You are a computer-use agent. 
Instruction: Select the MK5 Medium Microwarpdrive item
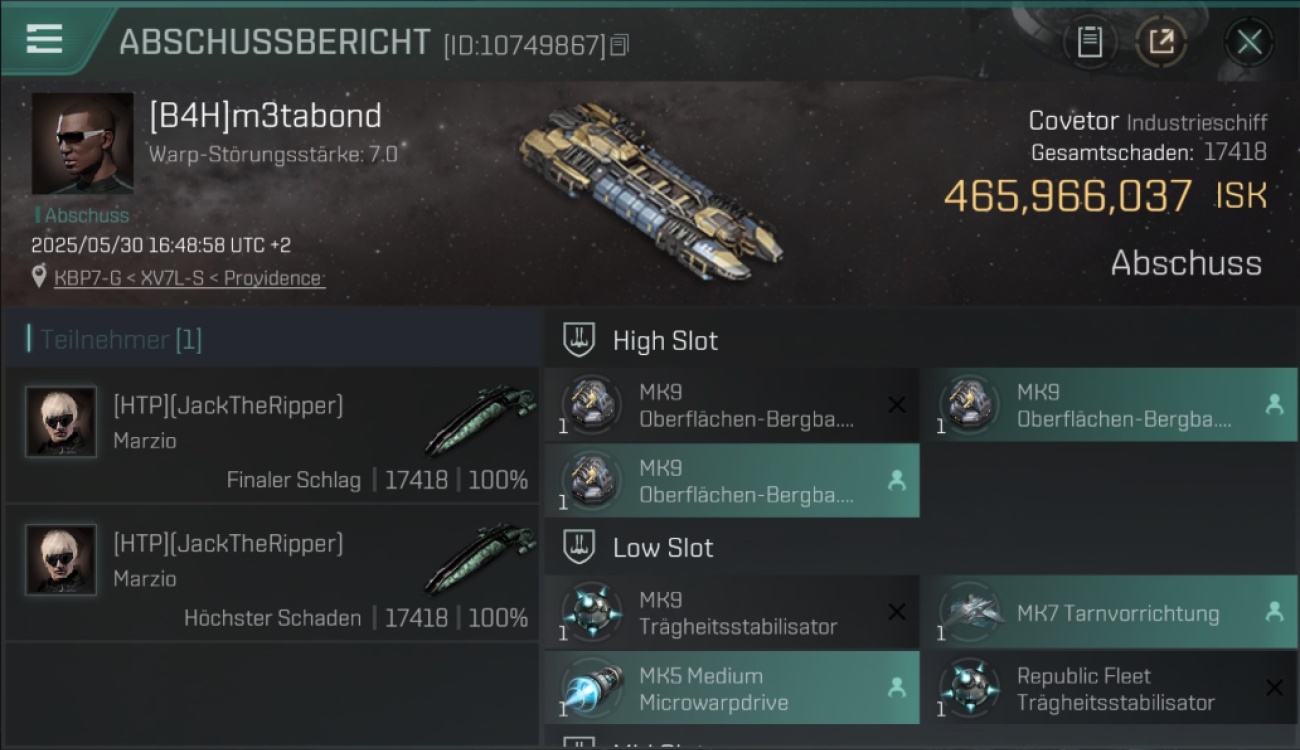point(732,688)
